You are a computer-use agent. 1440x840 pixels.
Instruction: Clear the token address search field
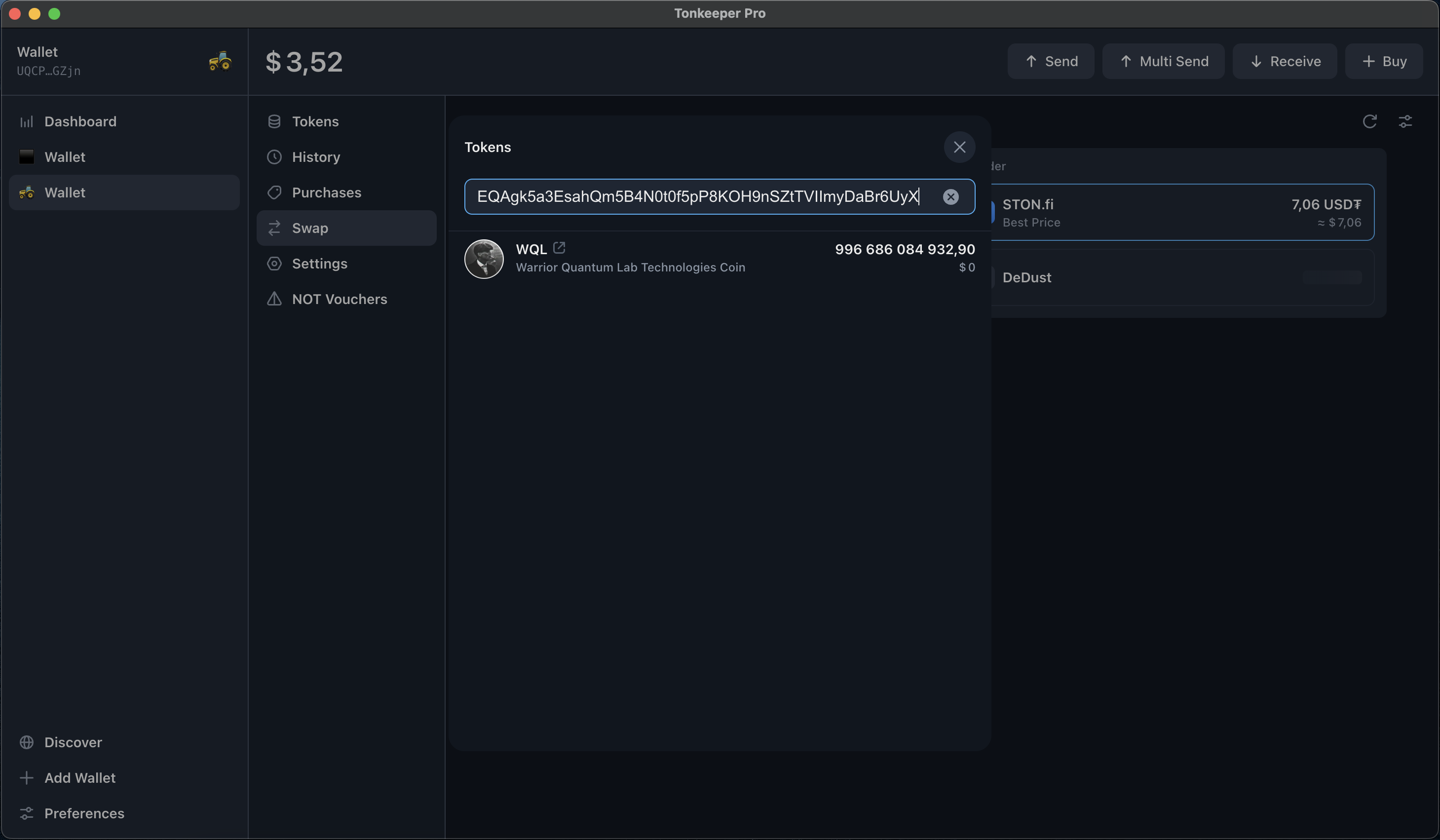tap(950, 196)
